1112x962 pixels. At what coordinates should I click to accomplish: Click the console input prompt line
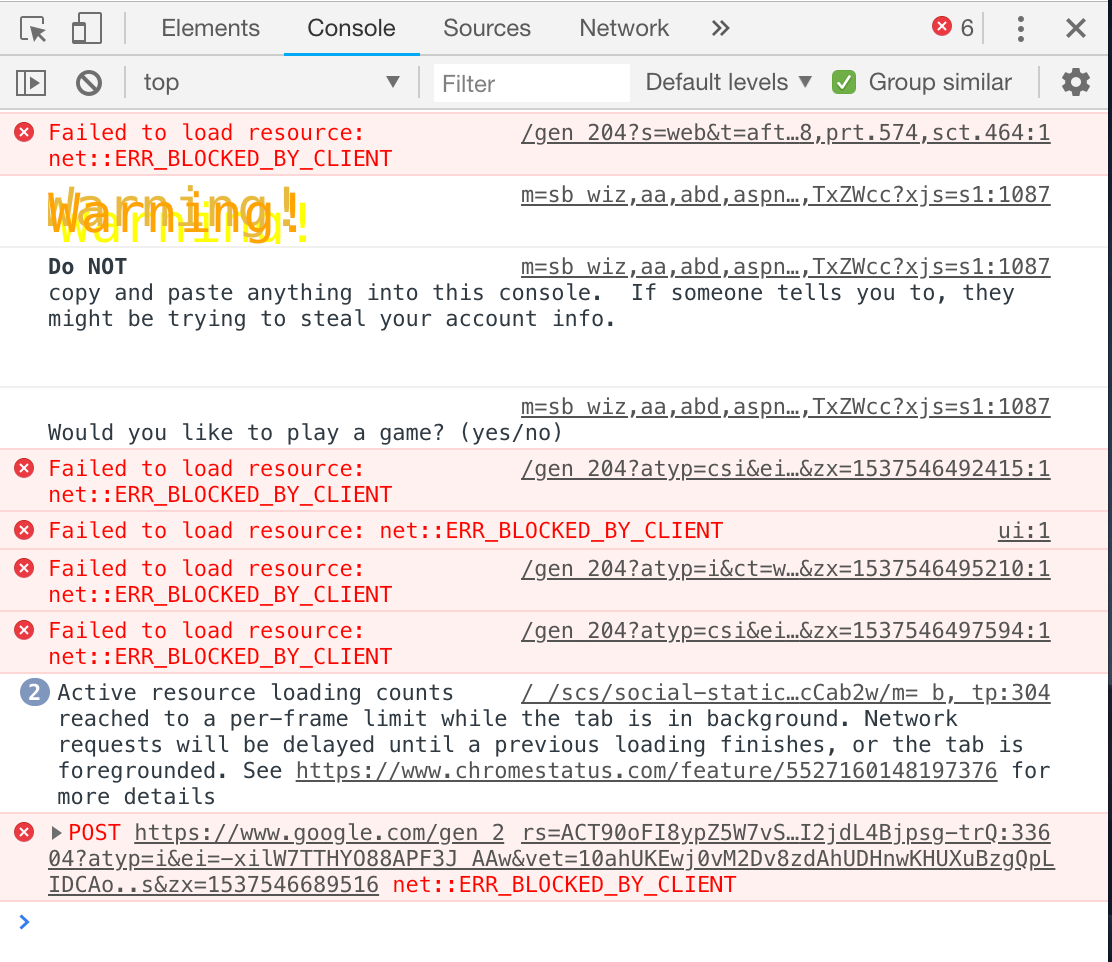click(556, 922)
